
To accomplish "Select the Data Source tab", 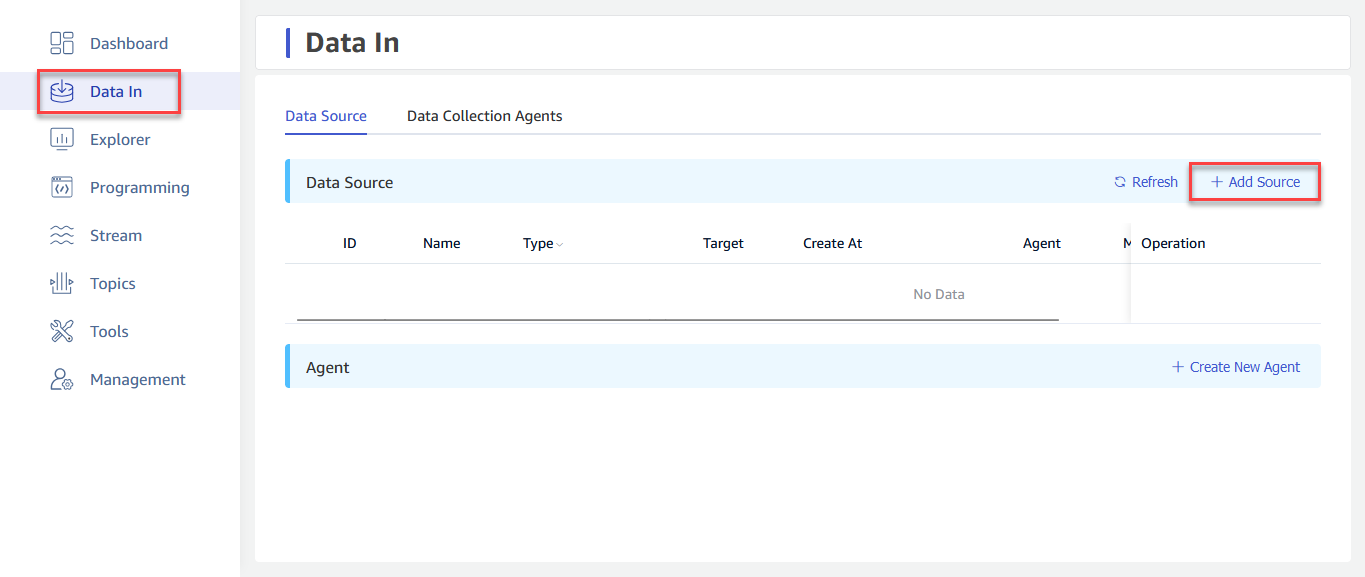I will [325, 115].
